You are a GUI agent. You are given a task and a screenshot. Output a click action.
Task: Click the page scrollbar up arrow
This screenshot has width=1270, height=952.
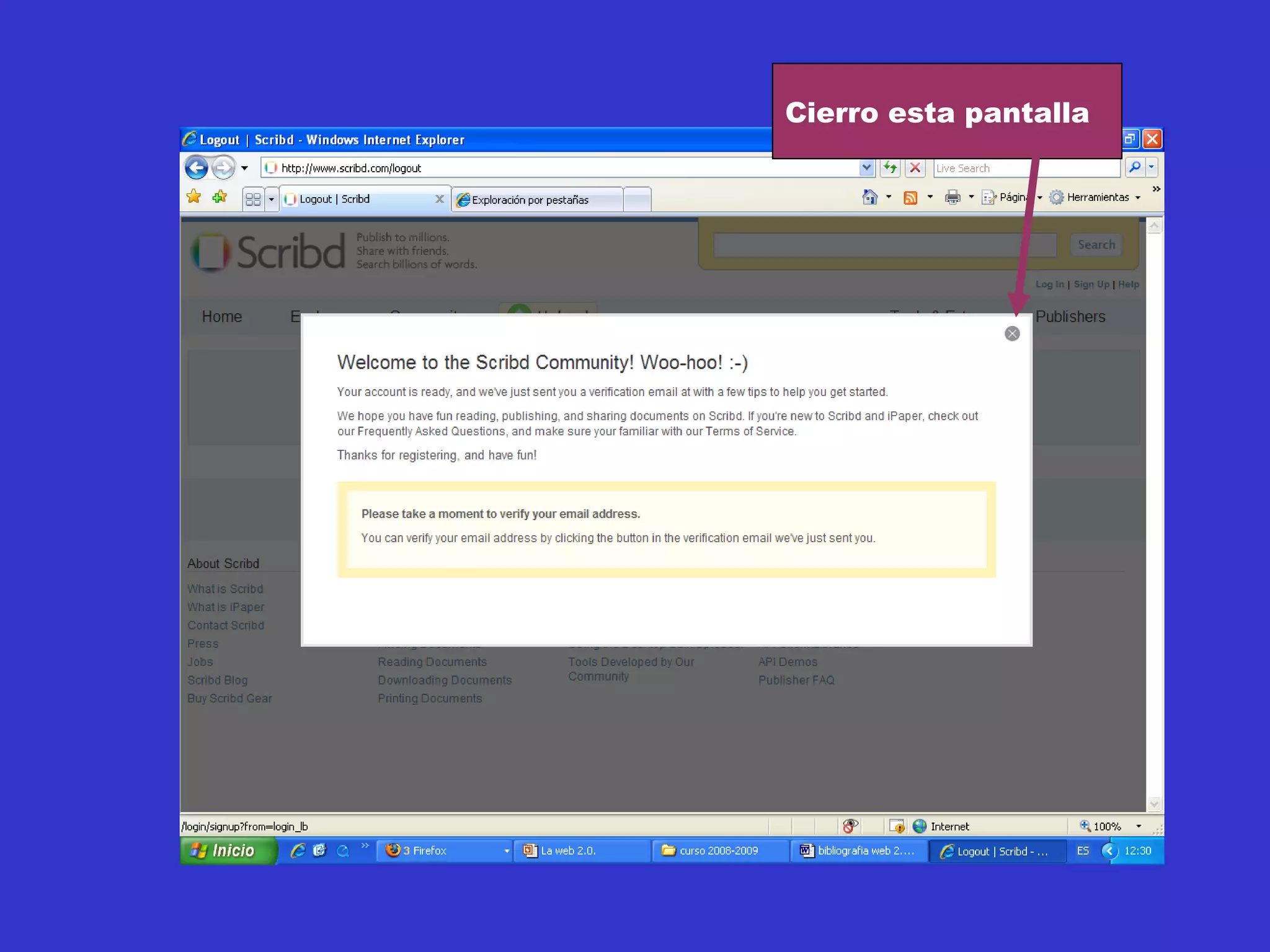1154,226
